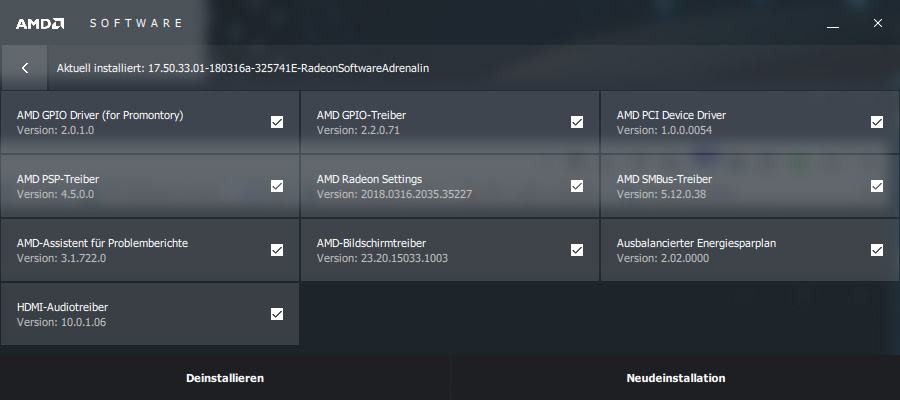Uncheck the AMD Radeon Settings component

point(577,186)
